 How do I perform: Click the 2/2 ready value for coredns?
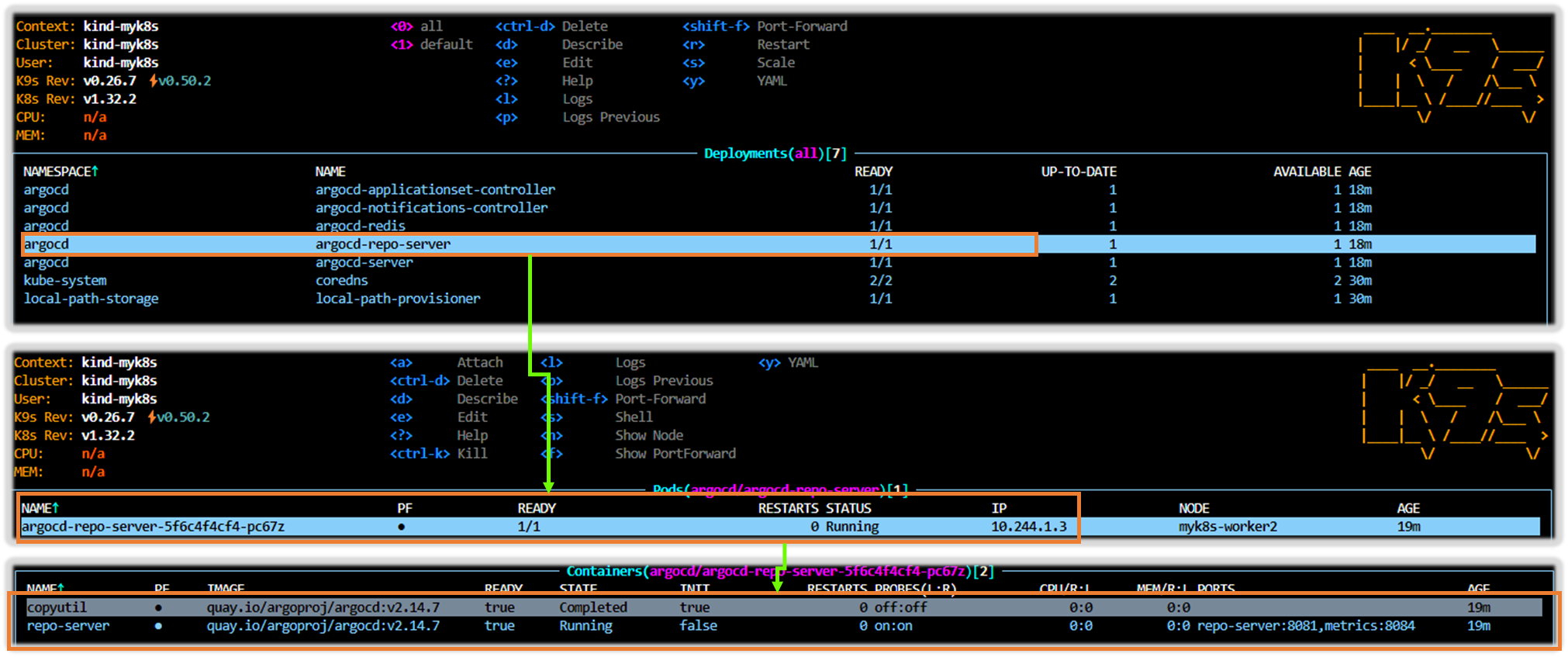[x=880, y=281]
